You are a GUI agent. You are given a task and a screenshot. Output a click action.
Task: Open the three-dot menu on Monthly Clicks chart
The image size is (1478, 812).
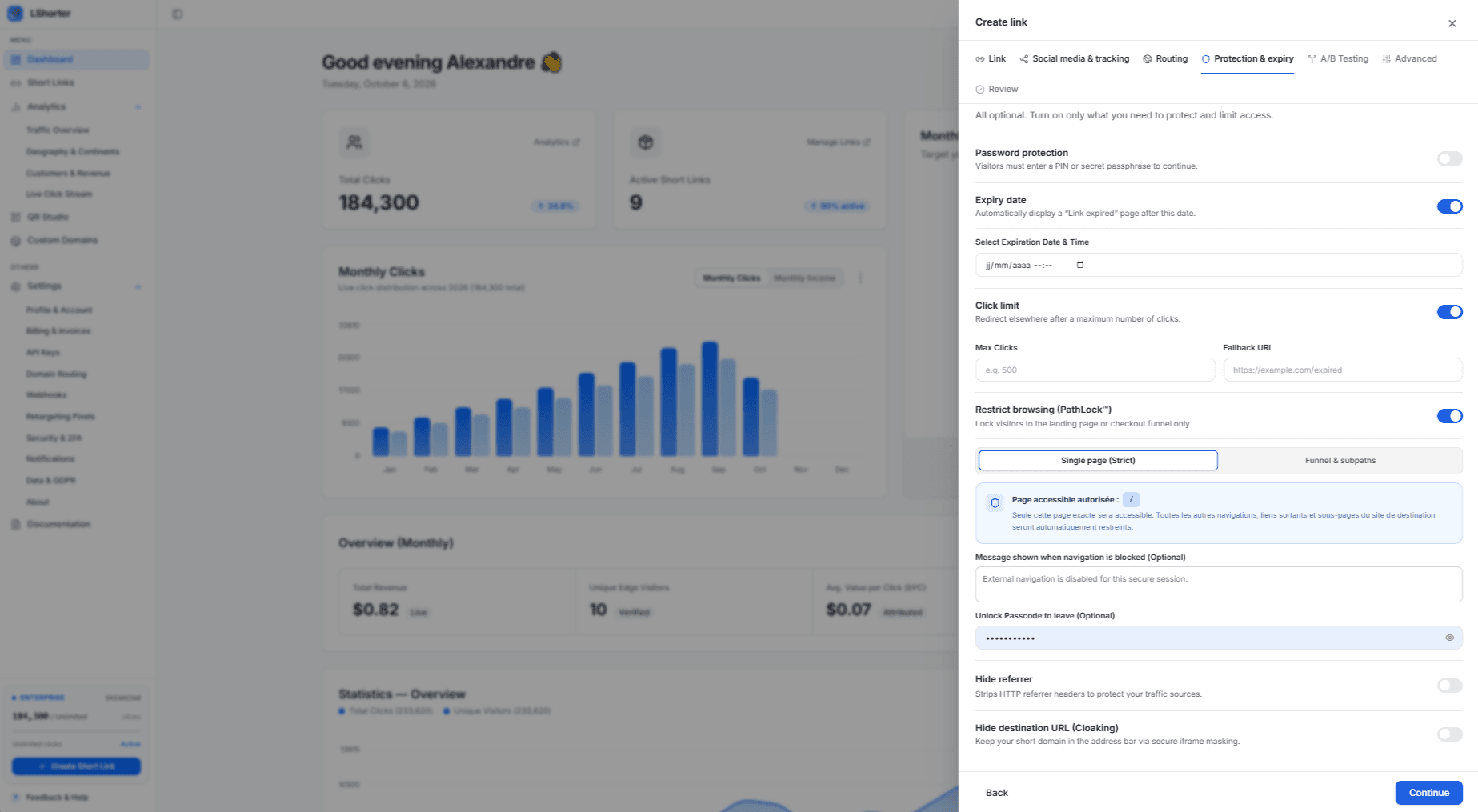[x=860, y=278]
